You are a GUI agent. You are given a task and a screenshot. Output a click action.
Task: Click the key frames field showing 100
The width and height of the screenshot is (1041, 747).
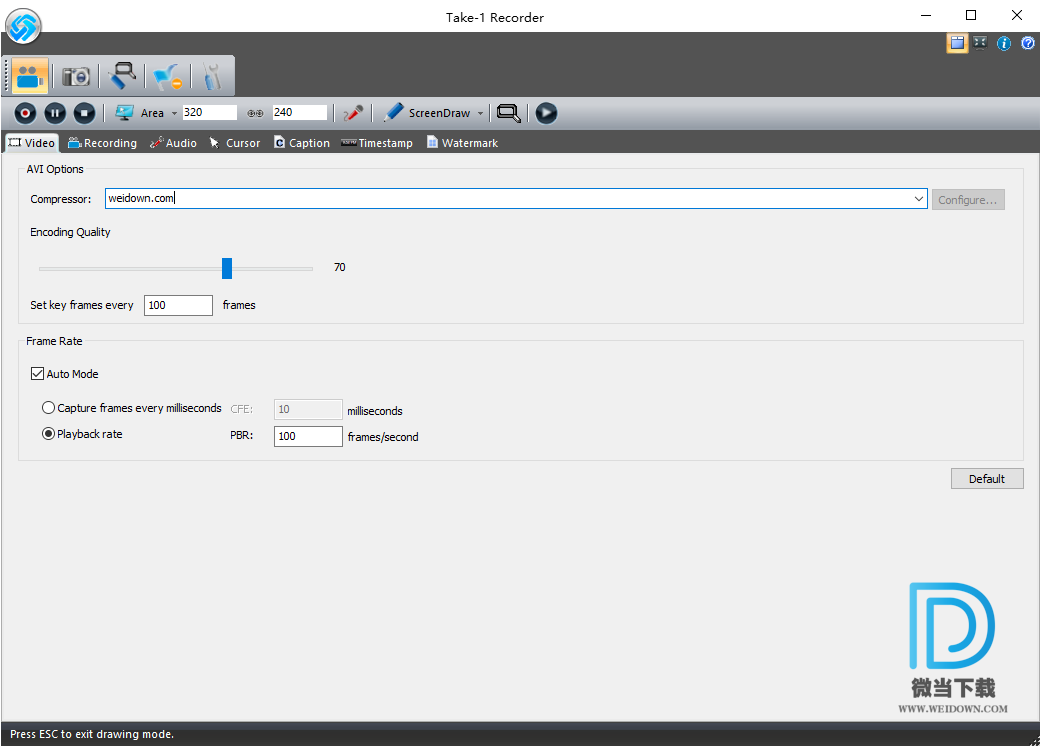pos(178,305)
